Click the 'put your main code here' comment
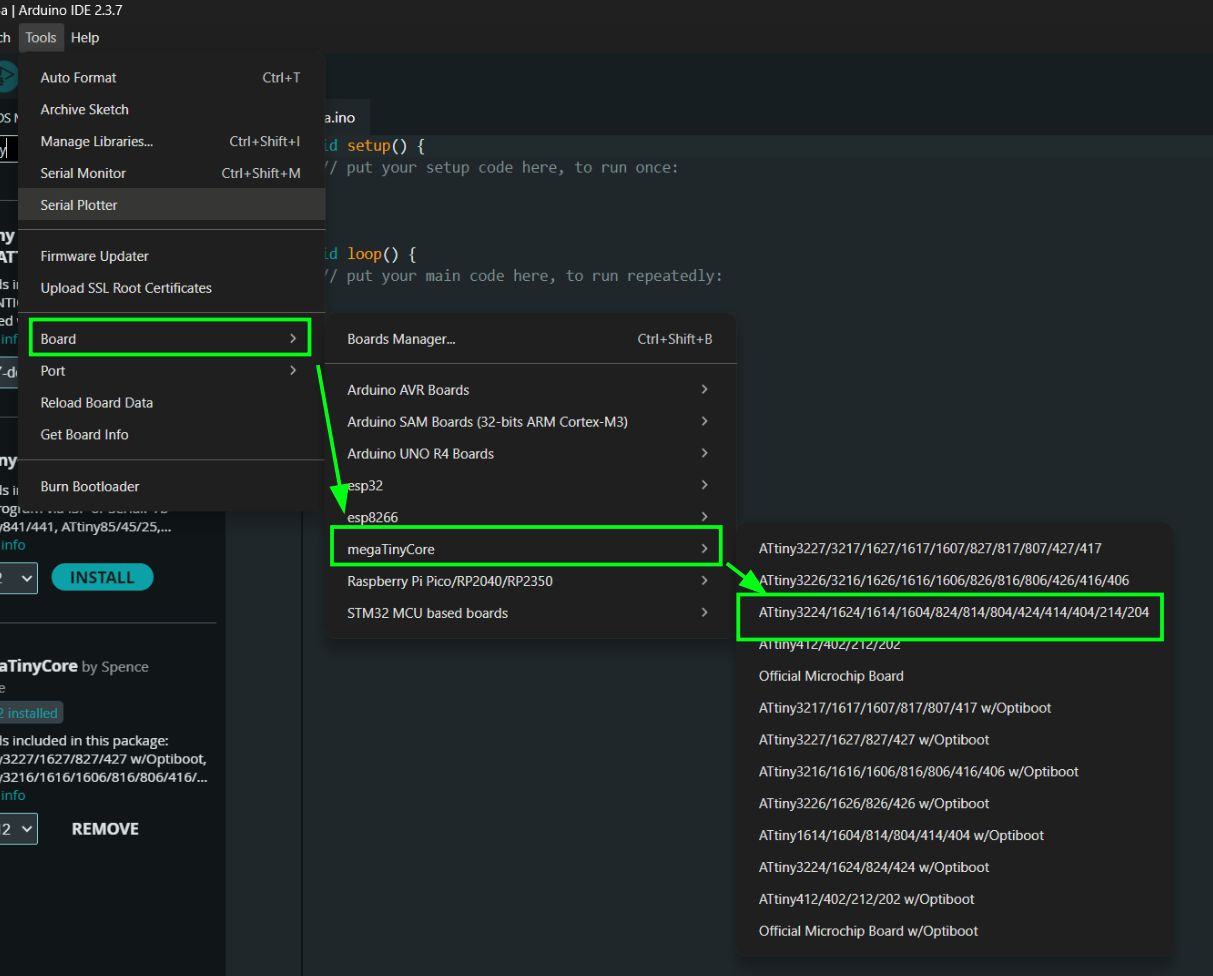The height and width of the screenshot is (976, 1213). point(522,276)
